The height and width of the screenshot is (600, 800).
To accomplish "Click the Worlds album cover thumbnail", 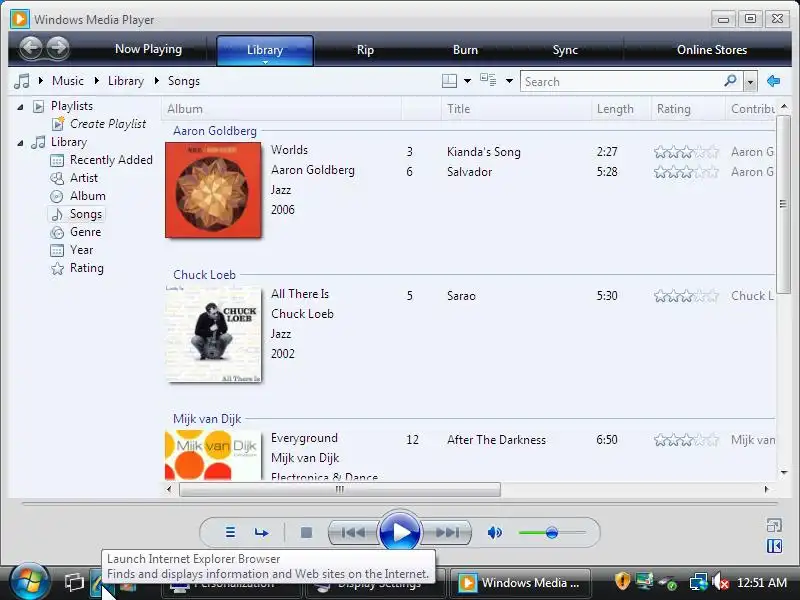I will 213,190.
